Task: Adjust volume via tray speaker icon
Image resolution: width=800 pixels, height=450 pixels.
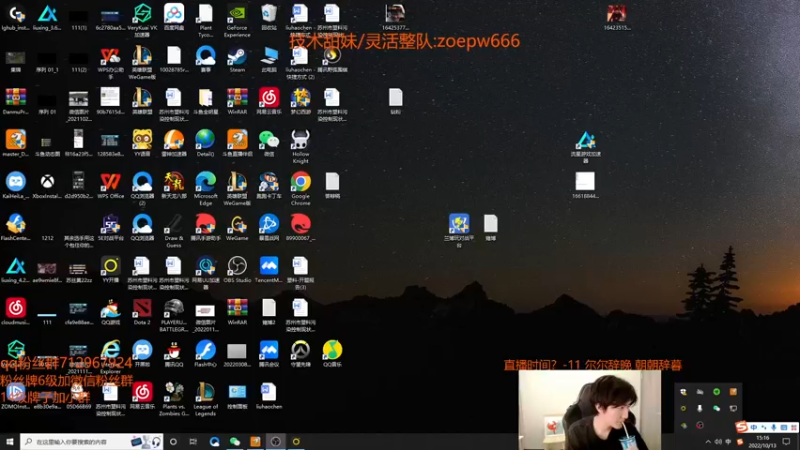Action: point(718,442)
